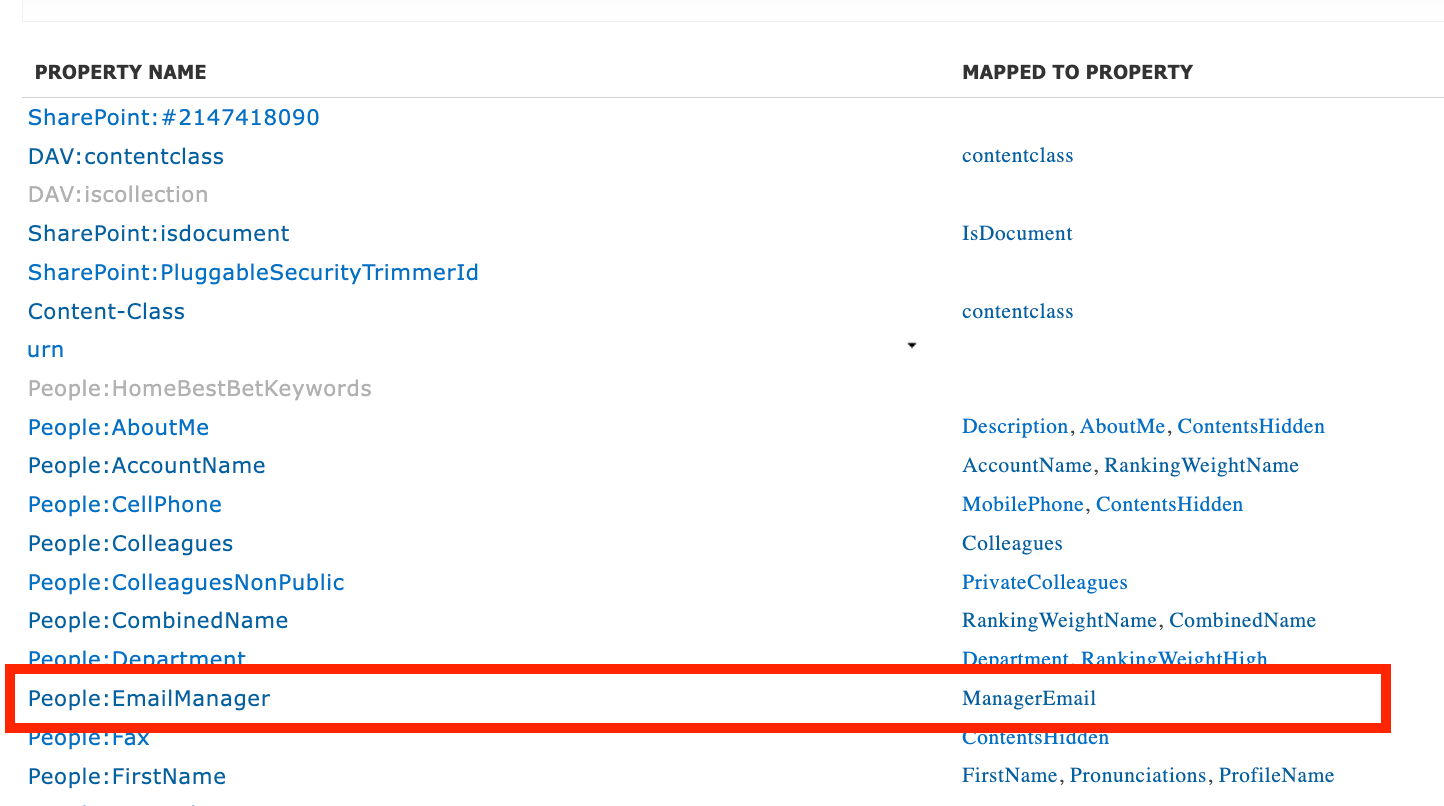The height and width of the screenshot is (806, 1444).
Task: Open the SharePoint:isdocument crawled property
Action: coord(159,233)
